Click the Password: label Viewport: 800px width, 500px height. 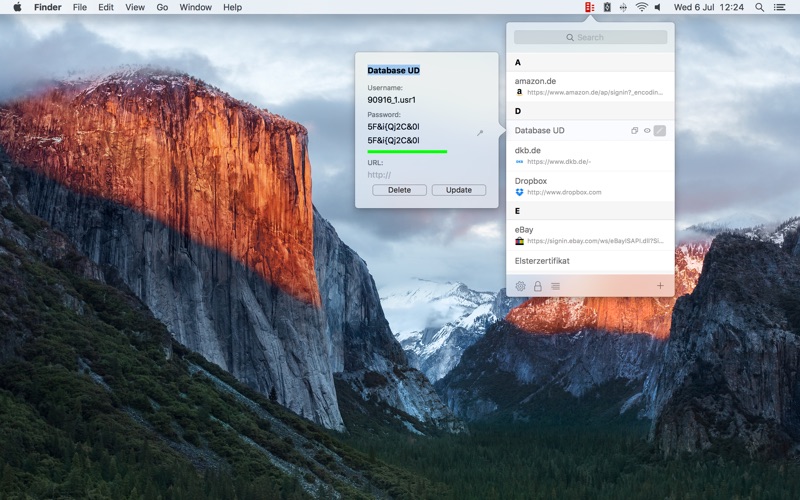coord(384,115)
